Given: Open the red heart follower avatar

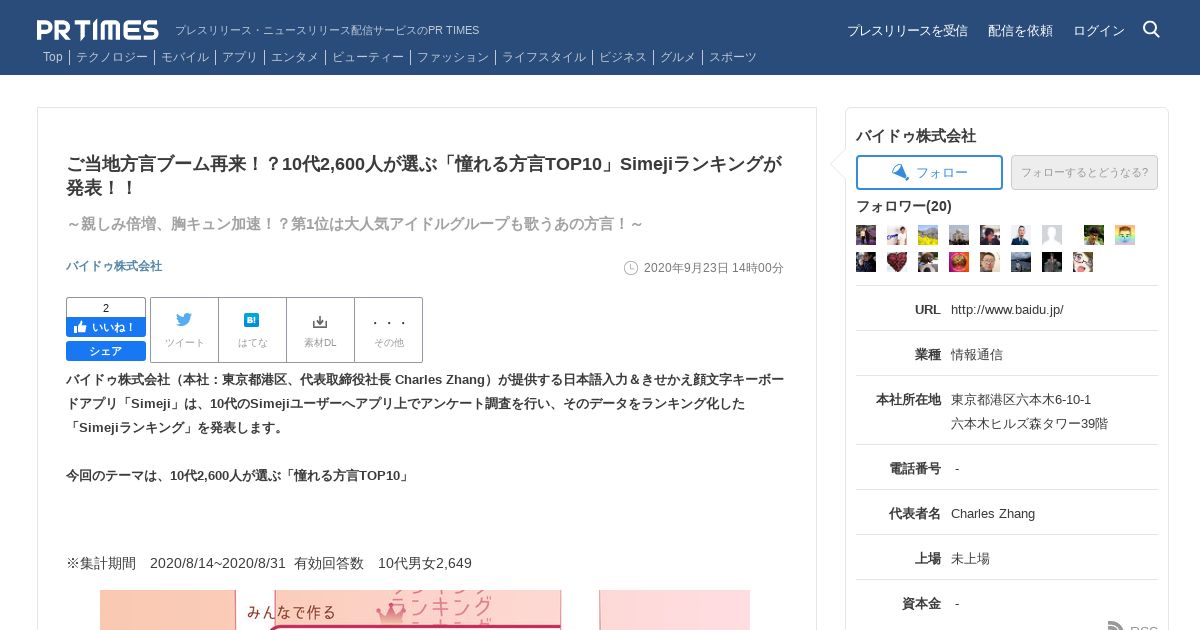Looking at the screenshot, I should click(897, 262).
